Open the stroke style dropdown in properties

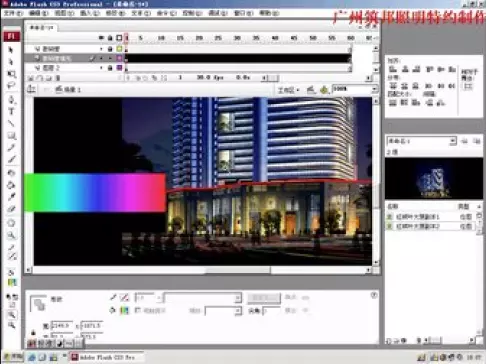tap(238, 298)
